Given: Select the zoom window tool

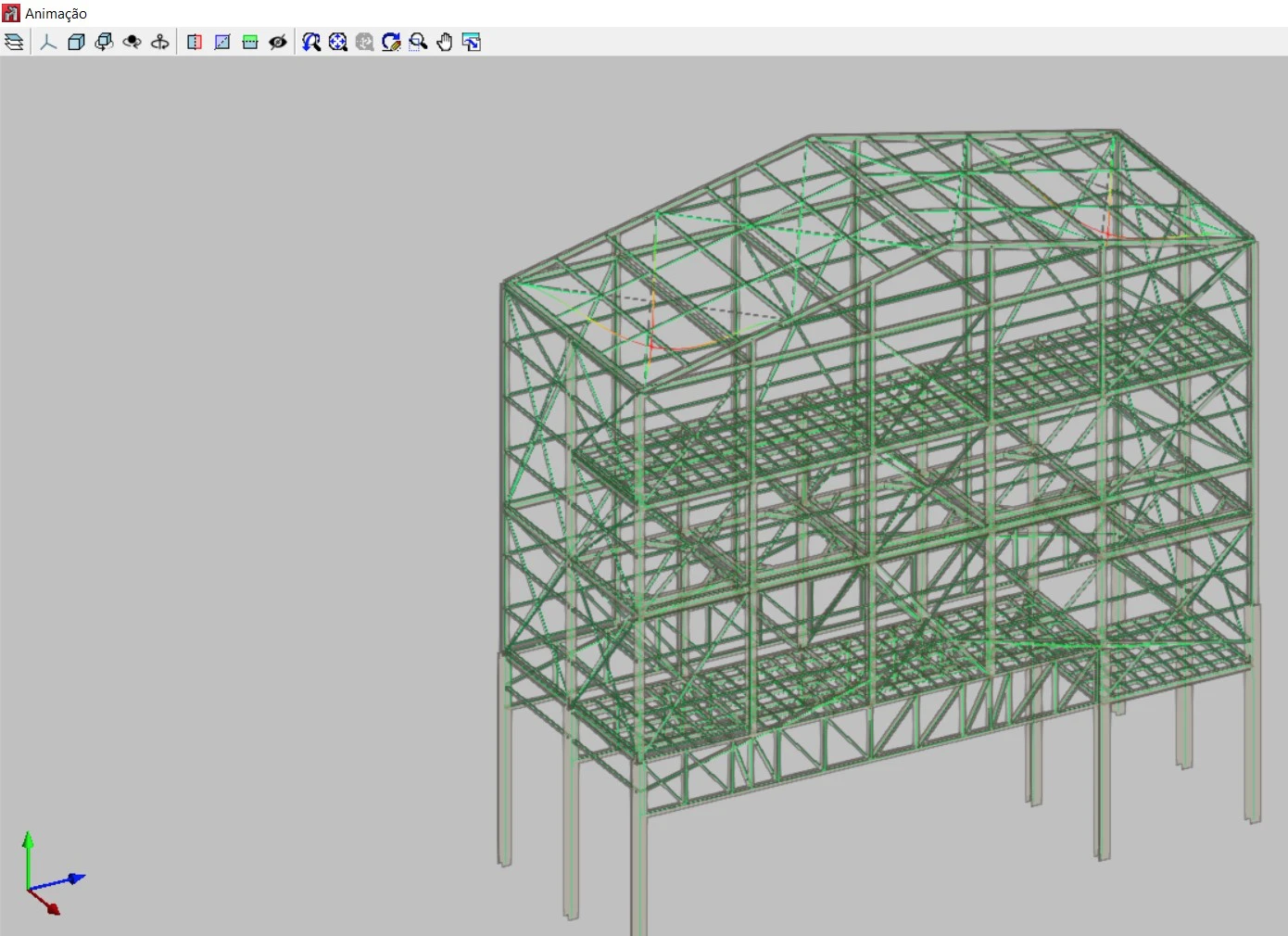Looking at the screenshot, I should (x=418, y=42).
